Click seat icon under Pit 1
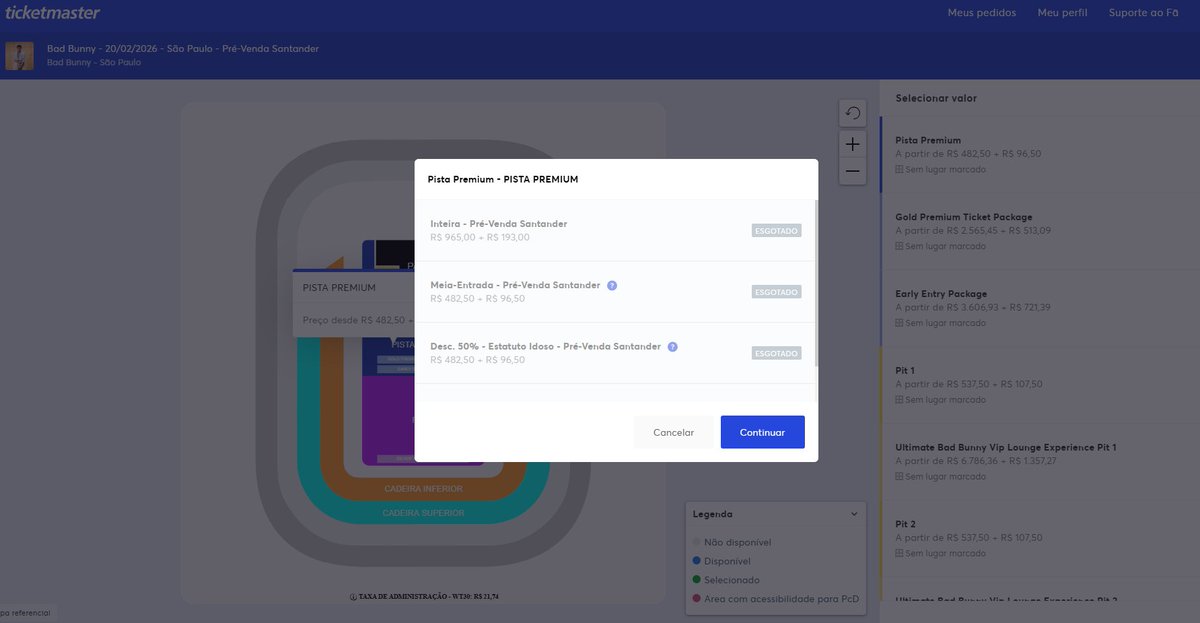This screenshot has width=1200, height=623. (x=899, y=400)
